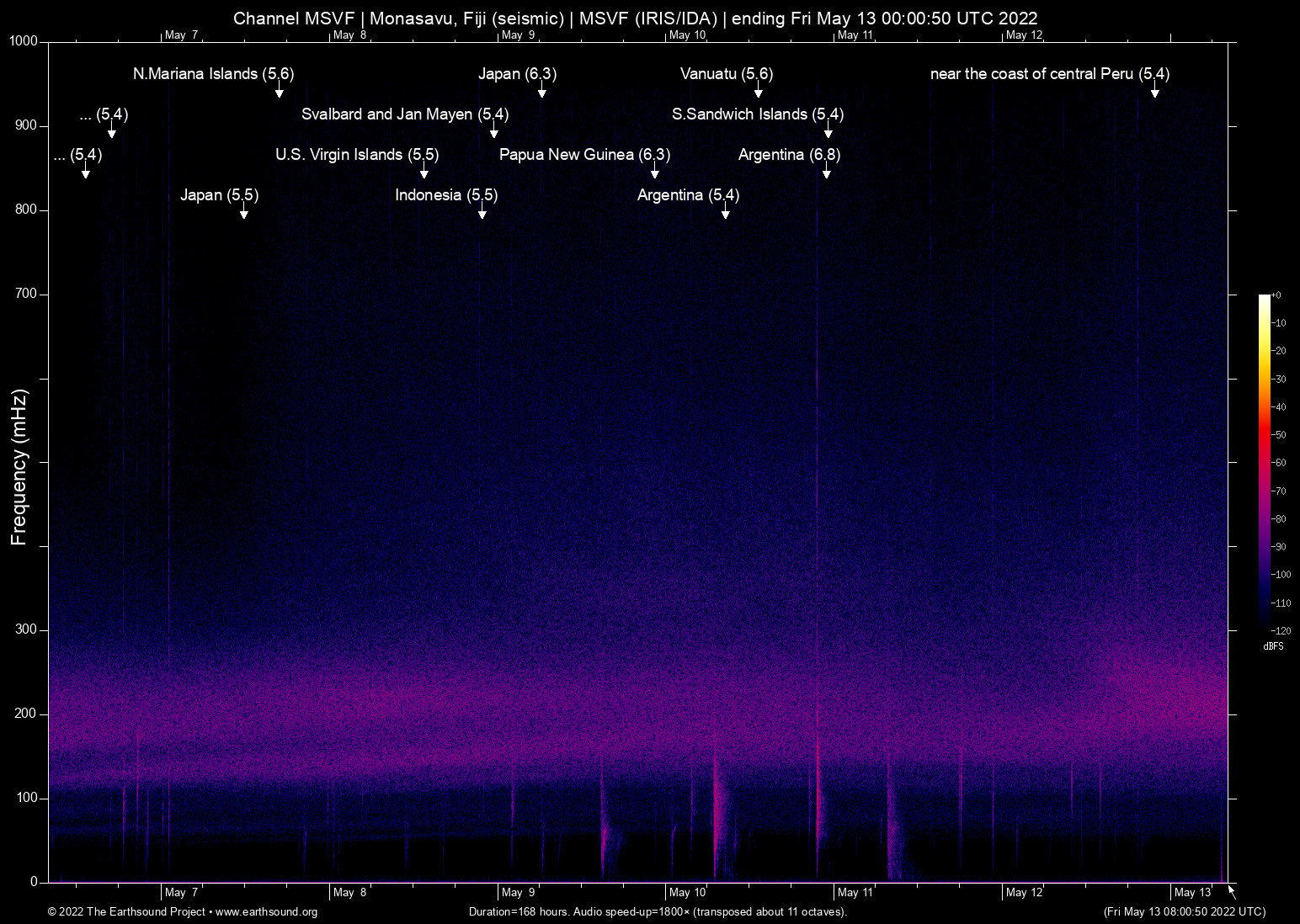
Task: Toggle the Argentina (5.4) event label
Action: pyautogui.click(x=688, y=194)
